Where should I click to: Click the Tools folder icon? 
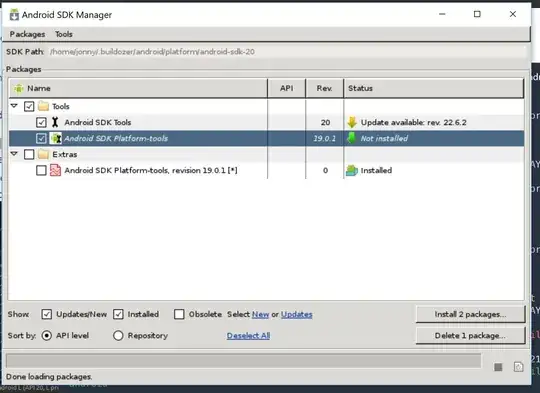click(43, 106)
